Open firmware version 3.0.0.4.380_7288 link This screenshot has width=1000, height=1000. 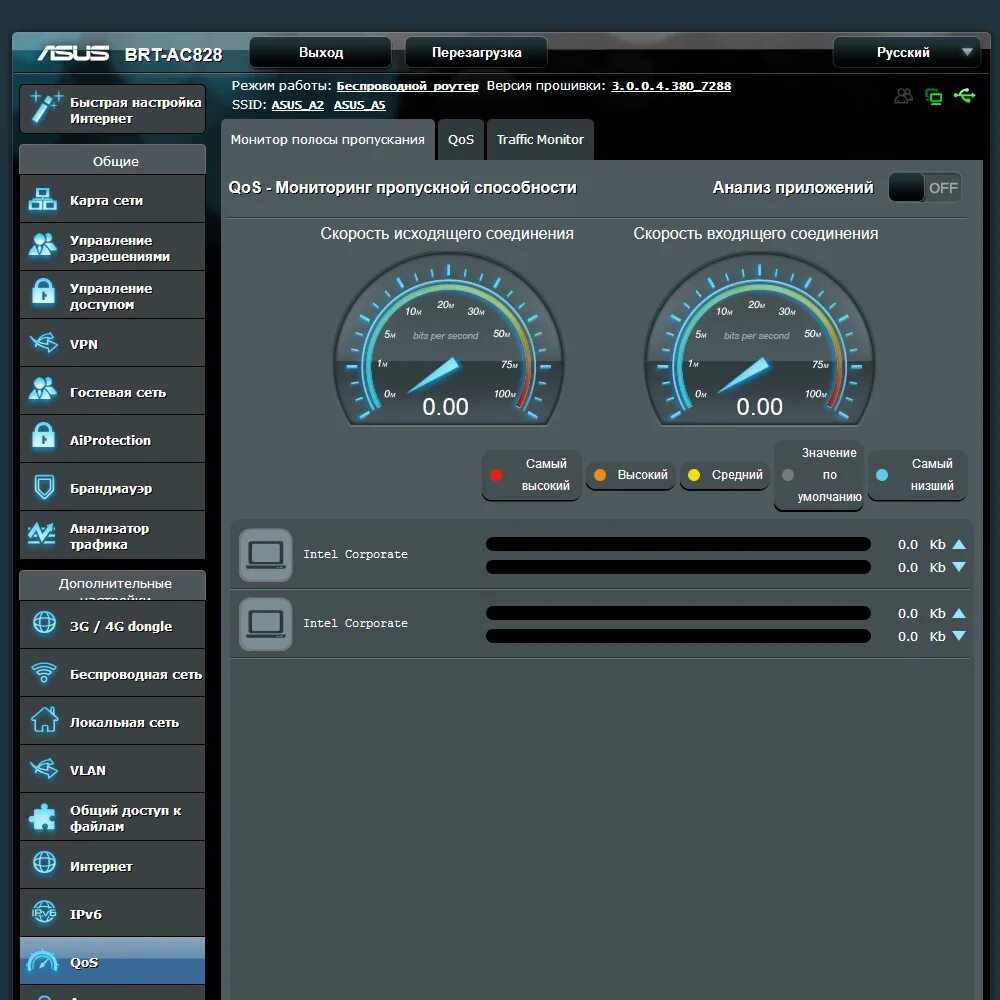[671, 86]
